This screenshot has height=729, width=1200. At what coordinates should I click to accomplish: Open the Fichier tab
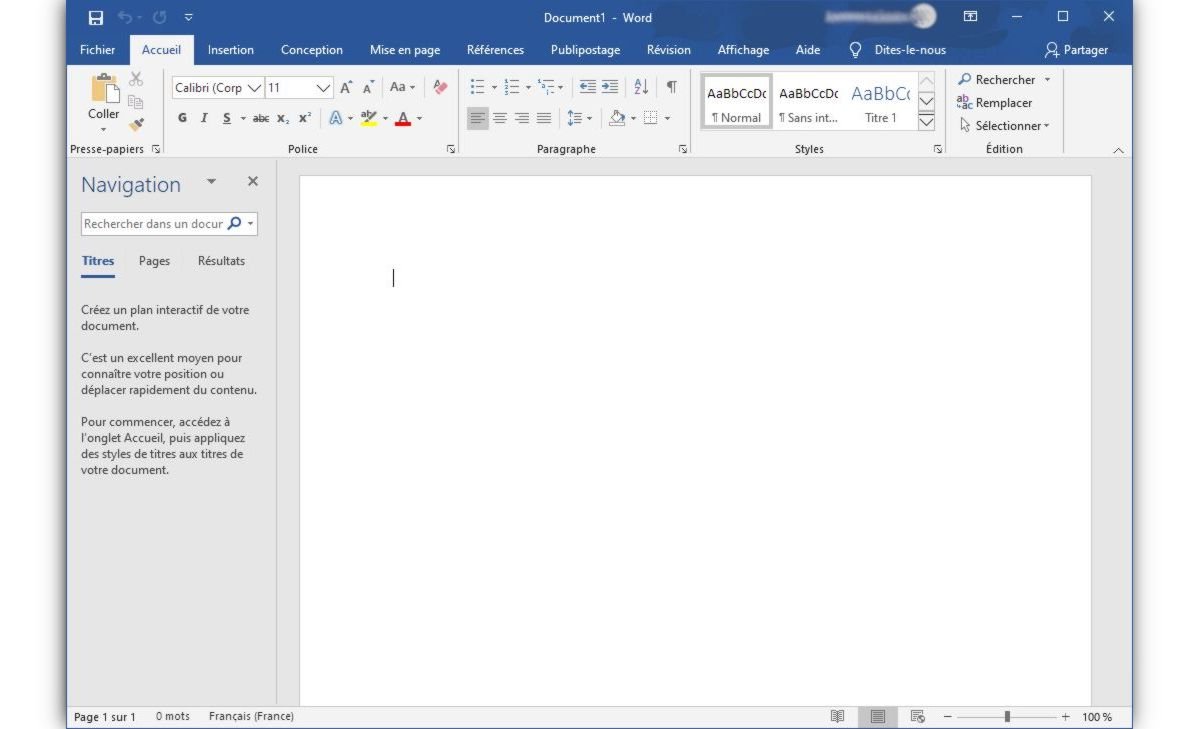coord(97,50)
